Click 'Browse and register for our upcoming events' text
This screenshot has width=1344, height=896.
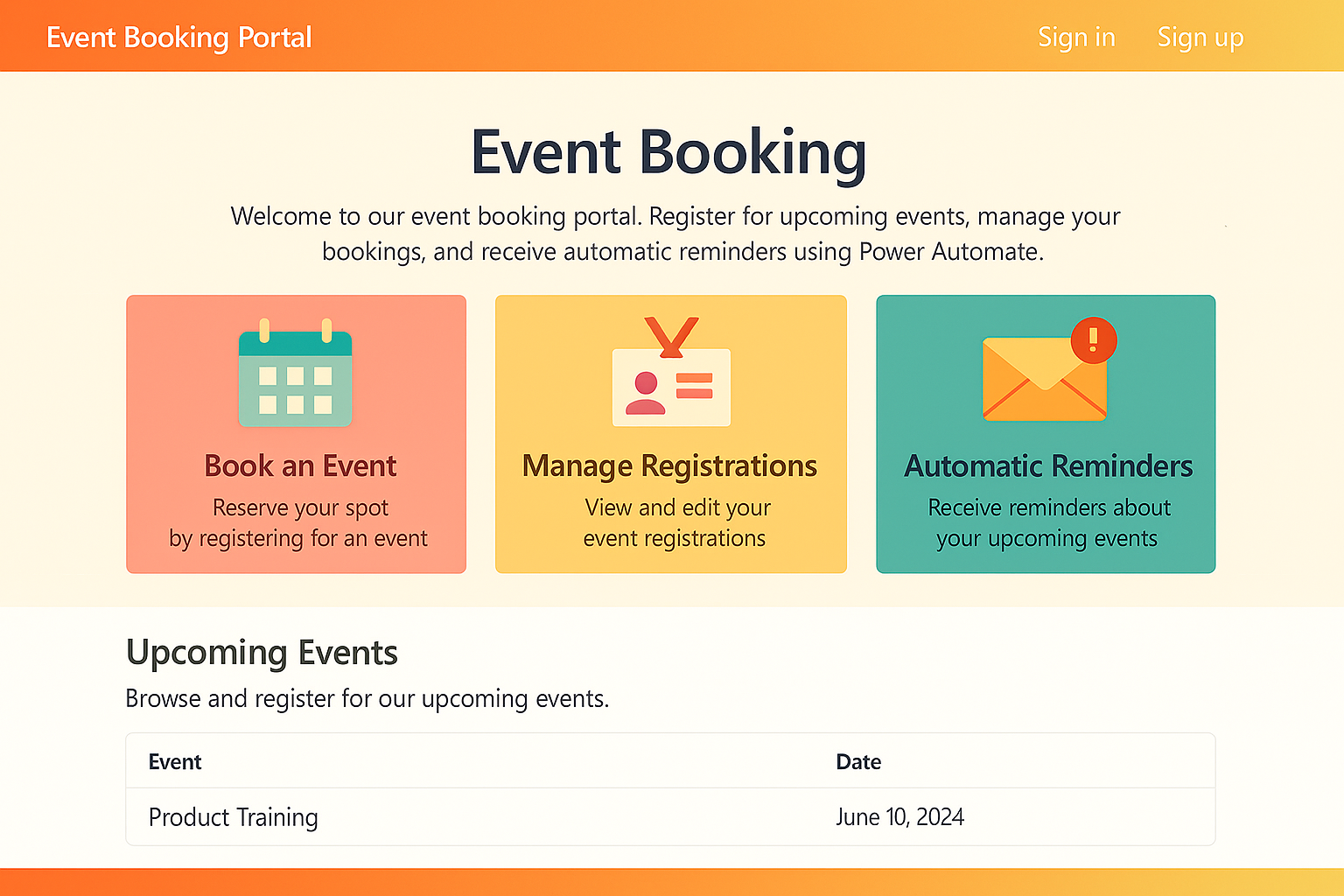click(367, 699)
